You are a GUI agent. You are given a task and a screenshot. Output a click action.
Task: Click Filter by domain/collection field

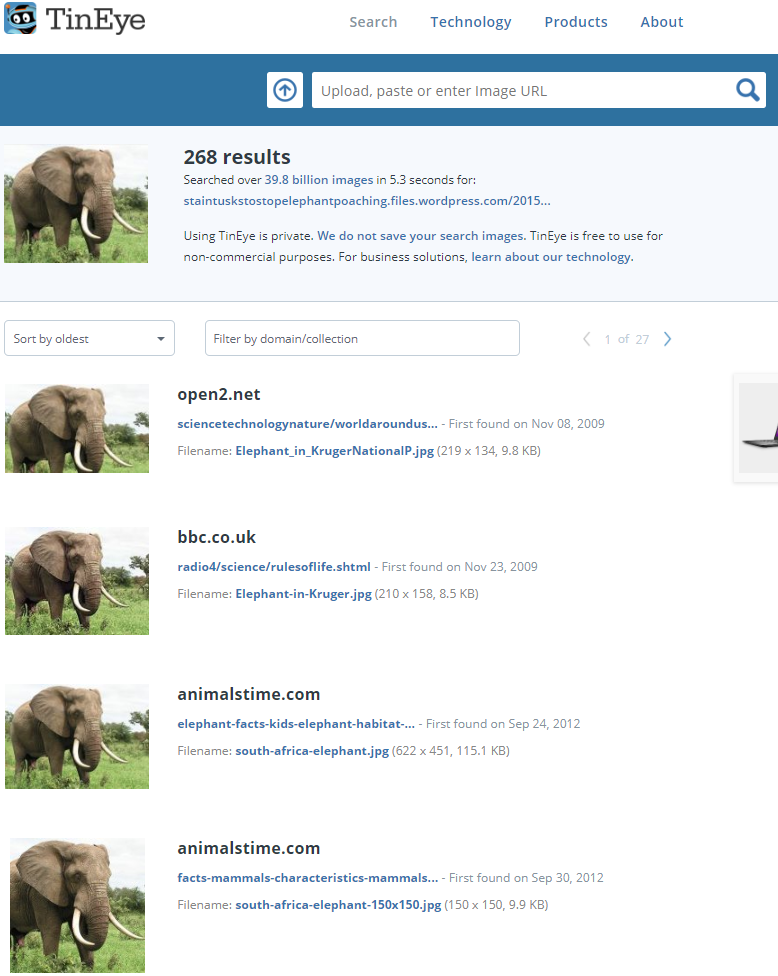[x=362, y=338]
